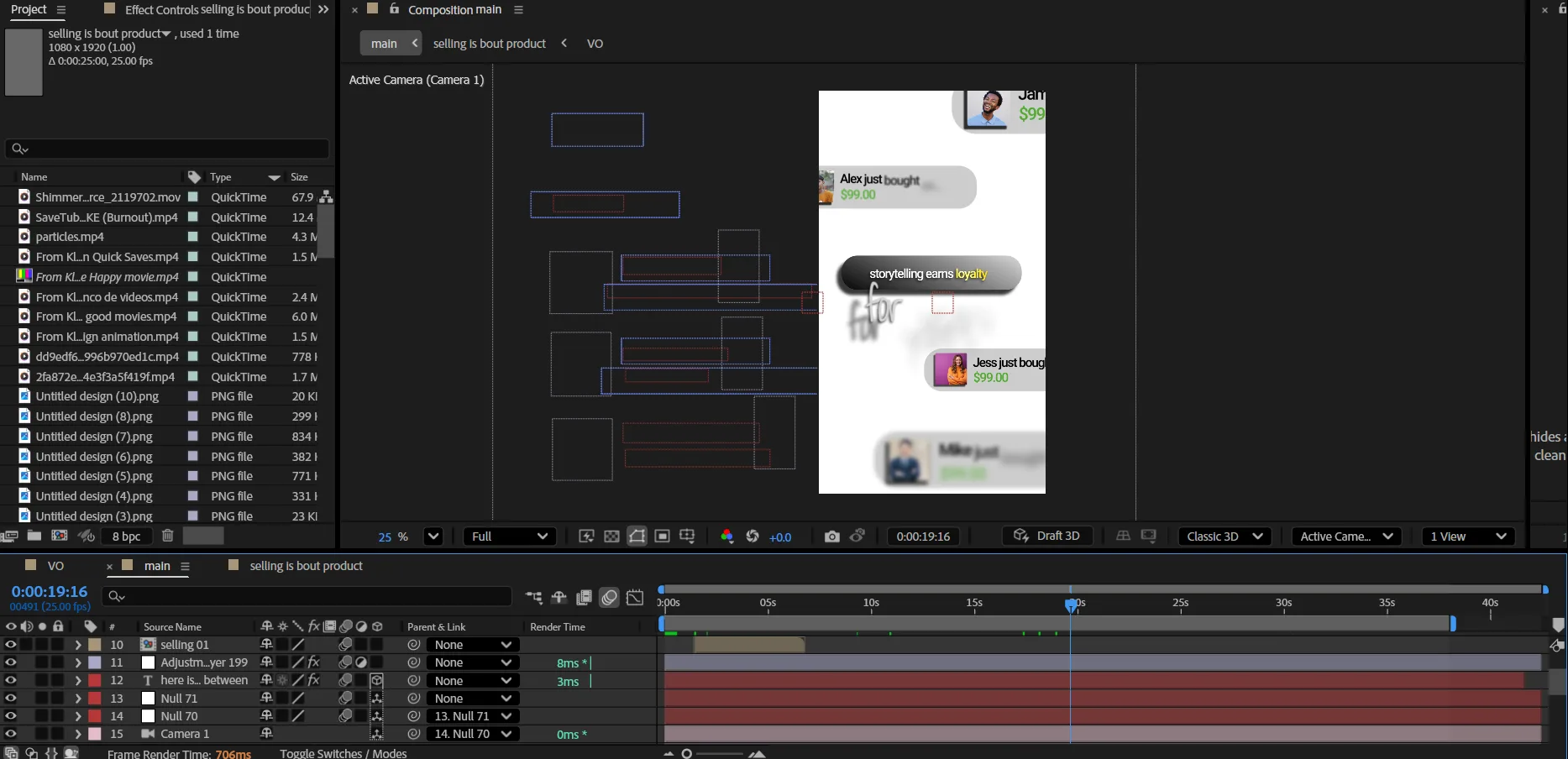Viewport: 1568px width, 759px height.
Task: Create a new folder in Project panel
Action: pos(34,536)
